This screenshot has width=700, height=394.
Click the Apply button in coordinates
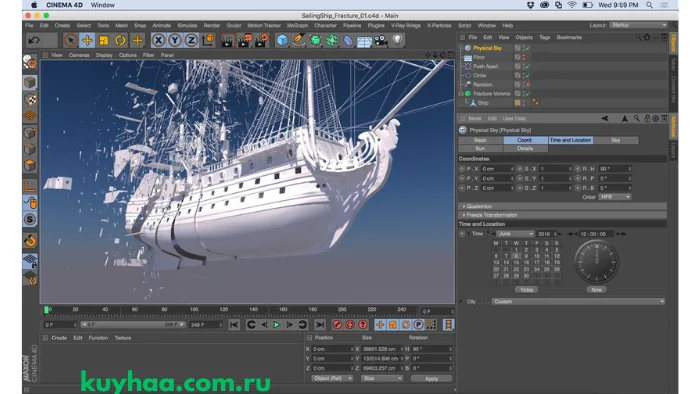[x=431, y=378]
